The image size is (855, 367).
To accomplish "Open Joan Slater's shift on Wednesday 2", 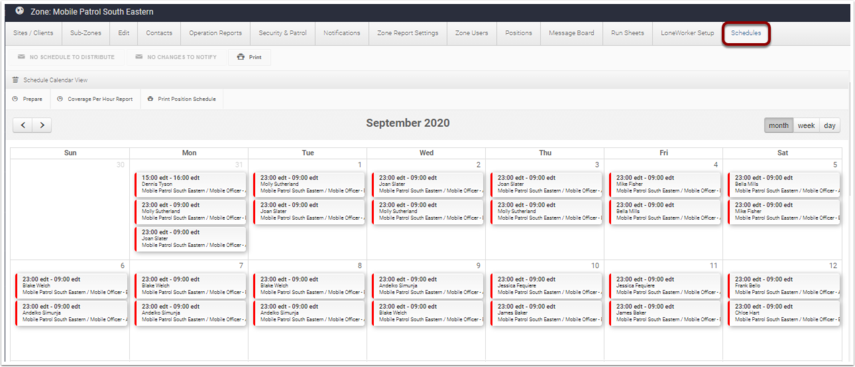I will pos(428,184).
